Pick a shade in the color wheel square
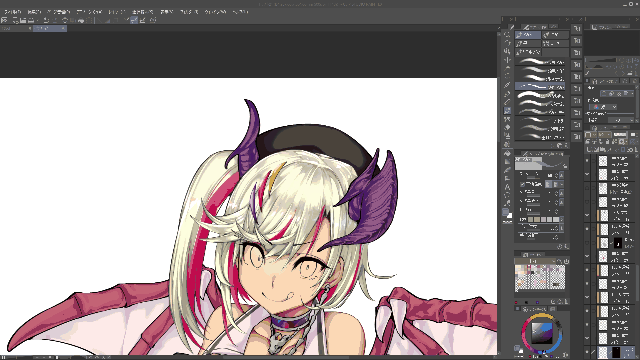This screenshot has width=640, height=360. click(x=542, y=333)
